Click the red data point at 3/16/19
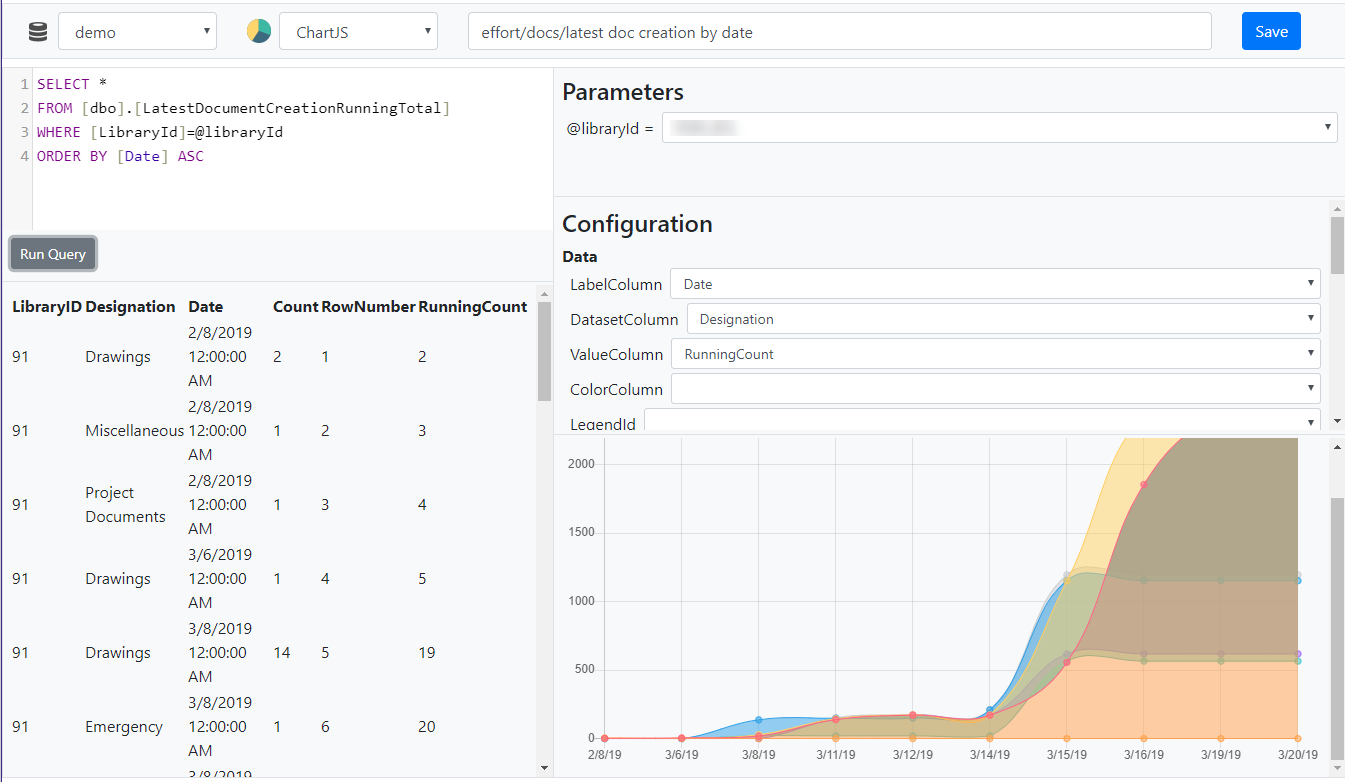 coord(1144,485)
